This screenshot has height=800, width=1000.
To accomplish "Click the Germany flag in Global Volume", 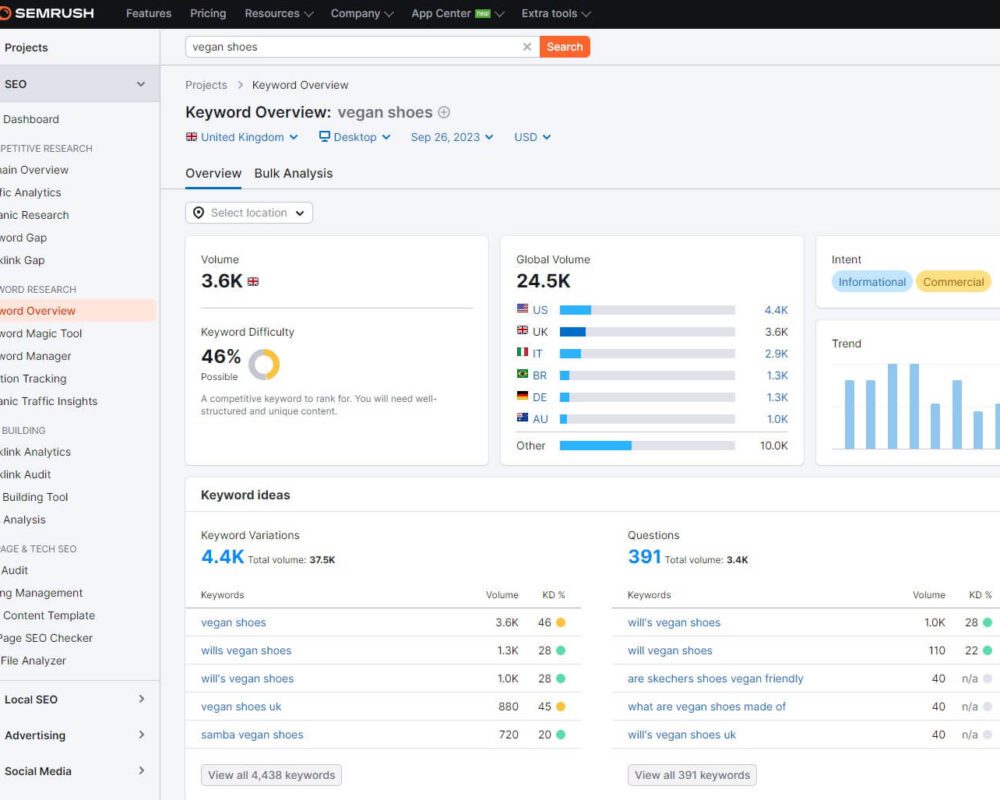I will (x=522, y=396).
